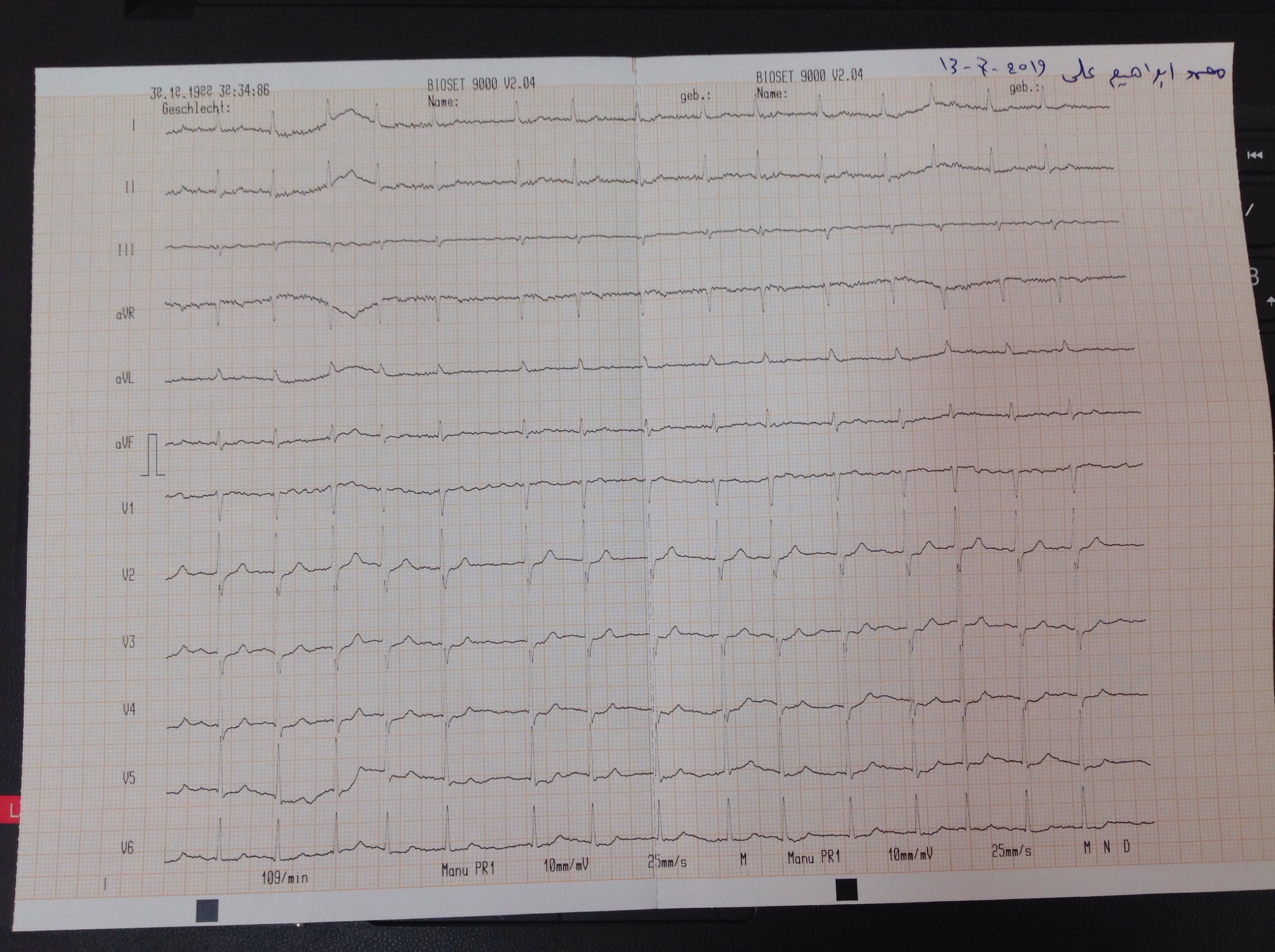The image size is (1275, 952).
Task: Click the calibration pulse symbol beside aVF
Action: pyautogui.click(x=152, y=455)
